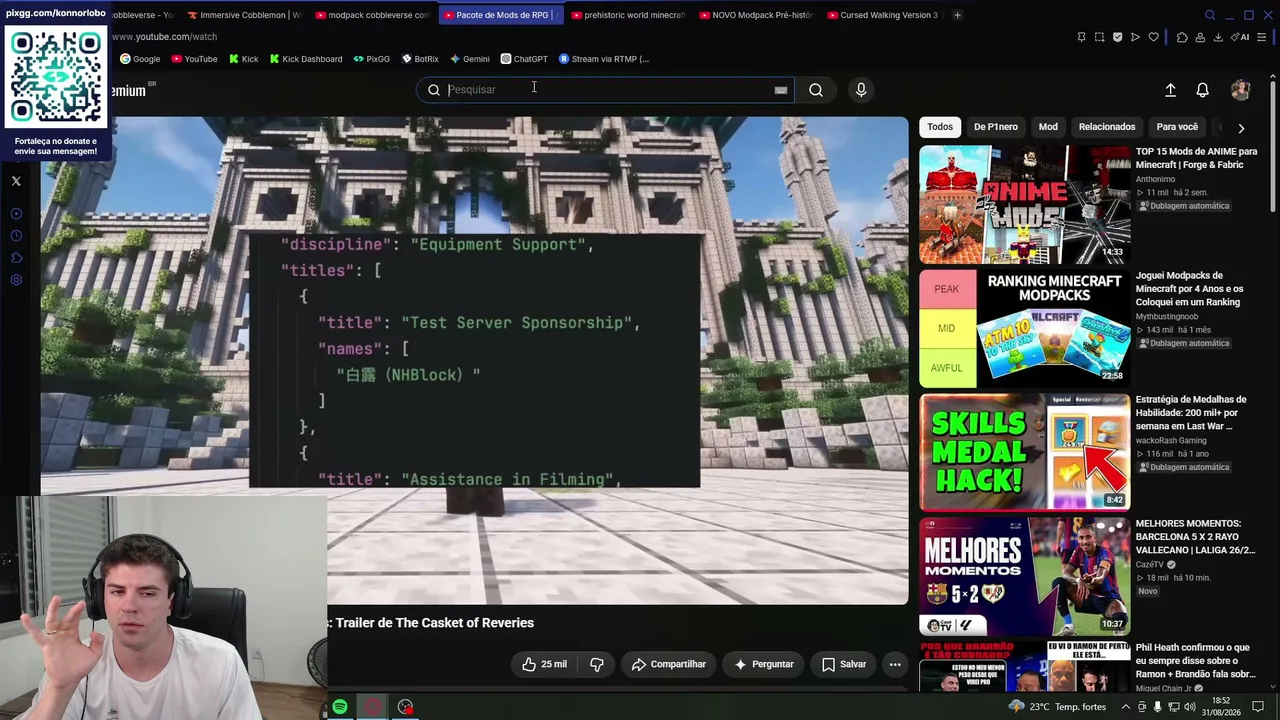Open the Gemini bookmark
1280x720 pixels.
pyautogui.click(x=469, y=59)
